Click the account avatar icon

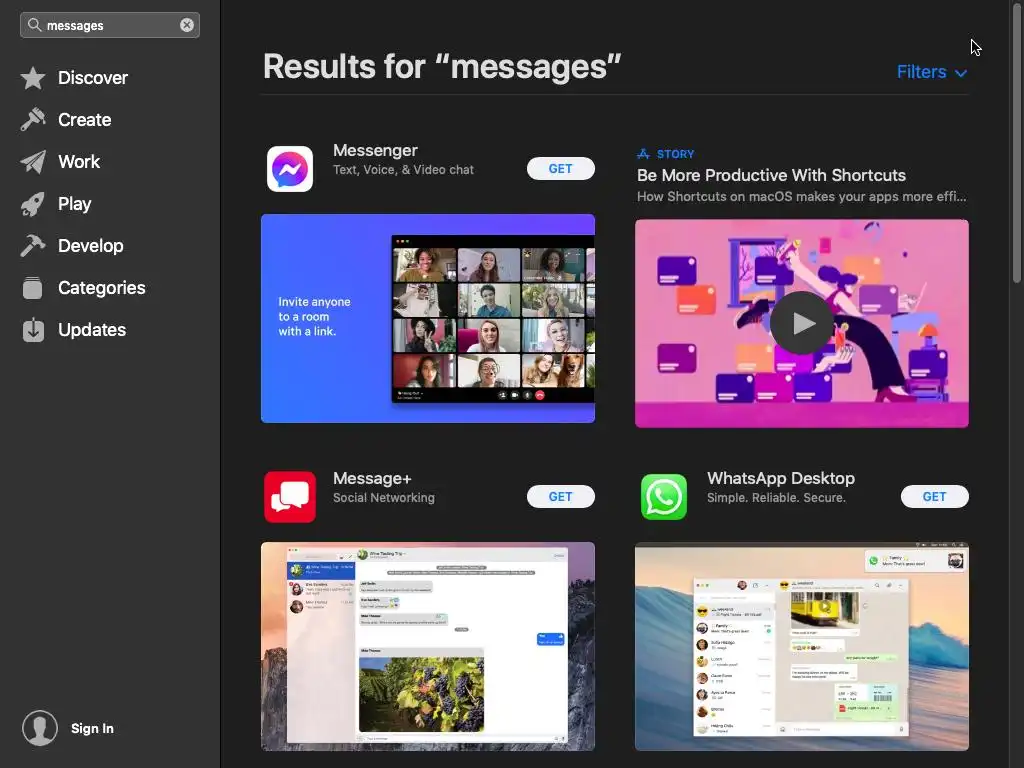click(x=40, y=728)
